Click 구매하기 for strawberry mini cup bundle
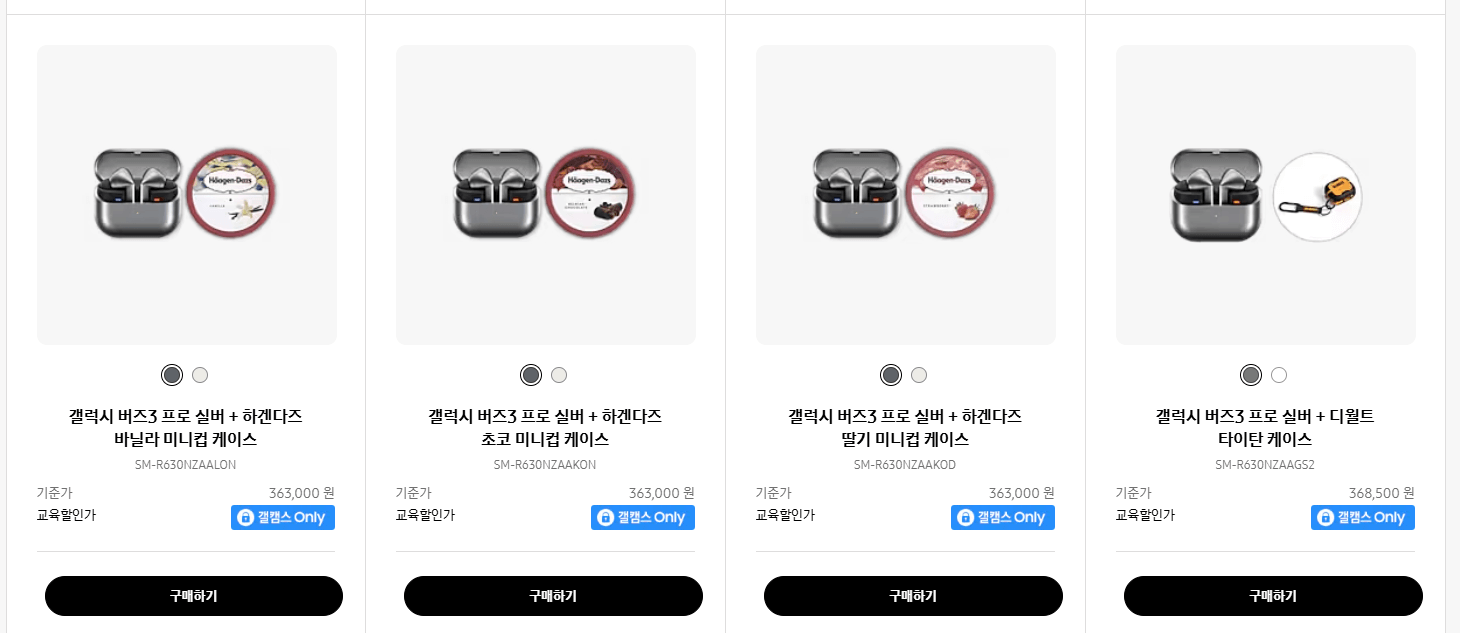Viewport: 1460px width, 633px height. [913, 596]
